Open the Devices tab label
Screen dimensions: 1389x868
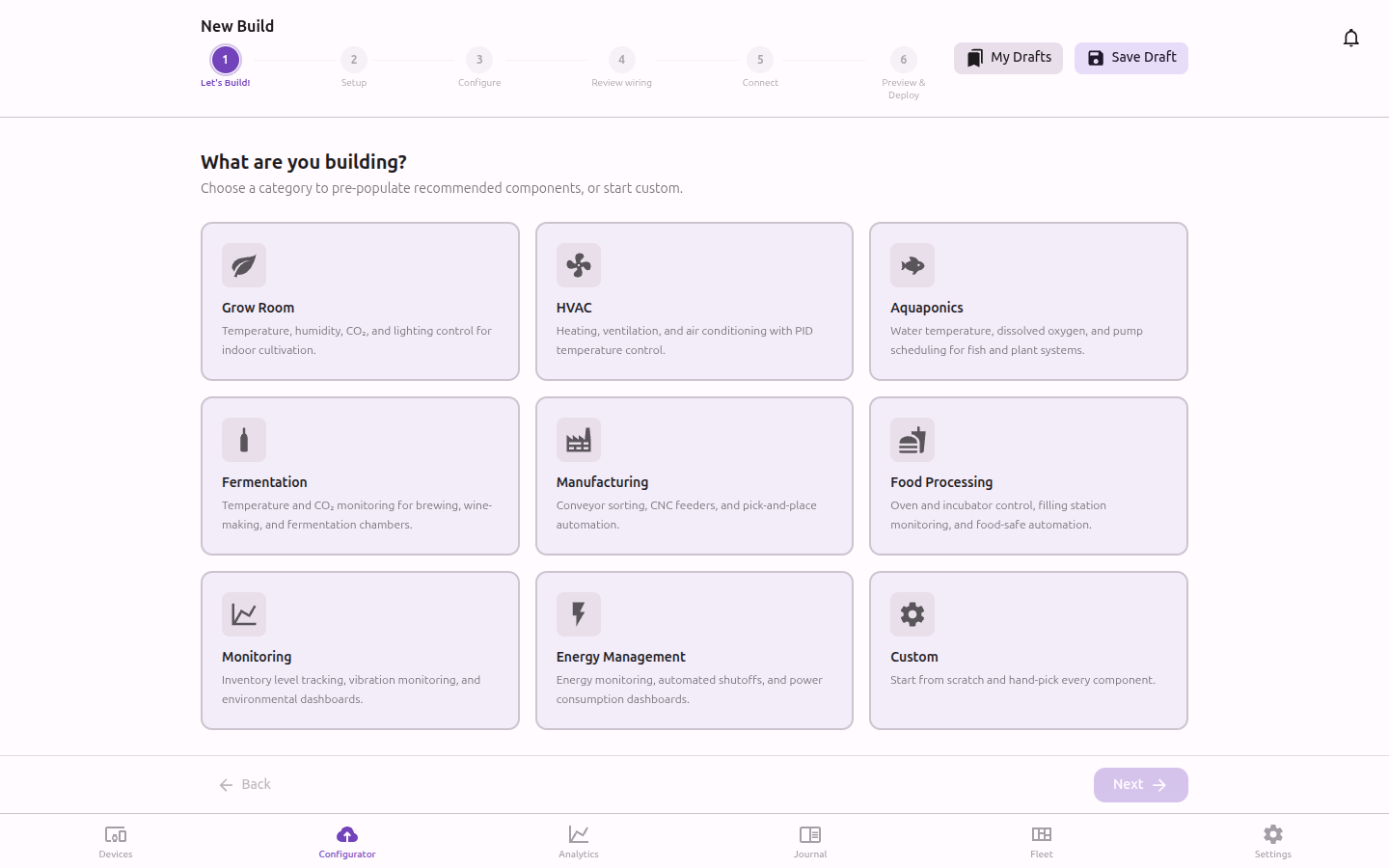(116, 854)
